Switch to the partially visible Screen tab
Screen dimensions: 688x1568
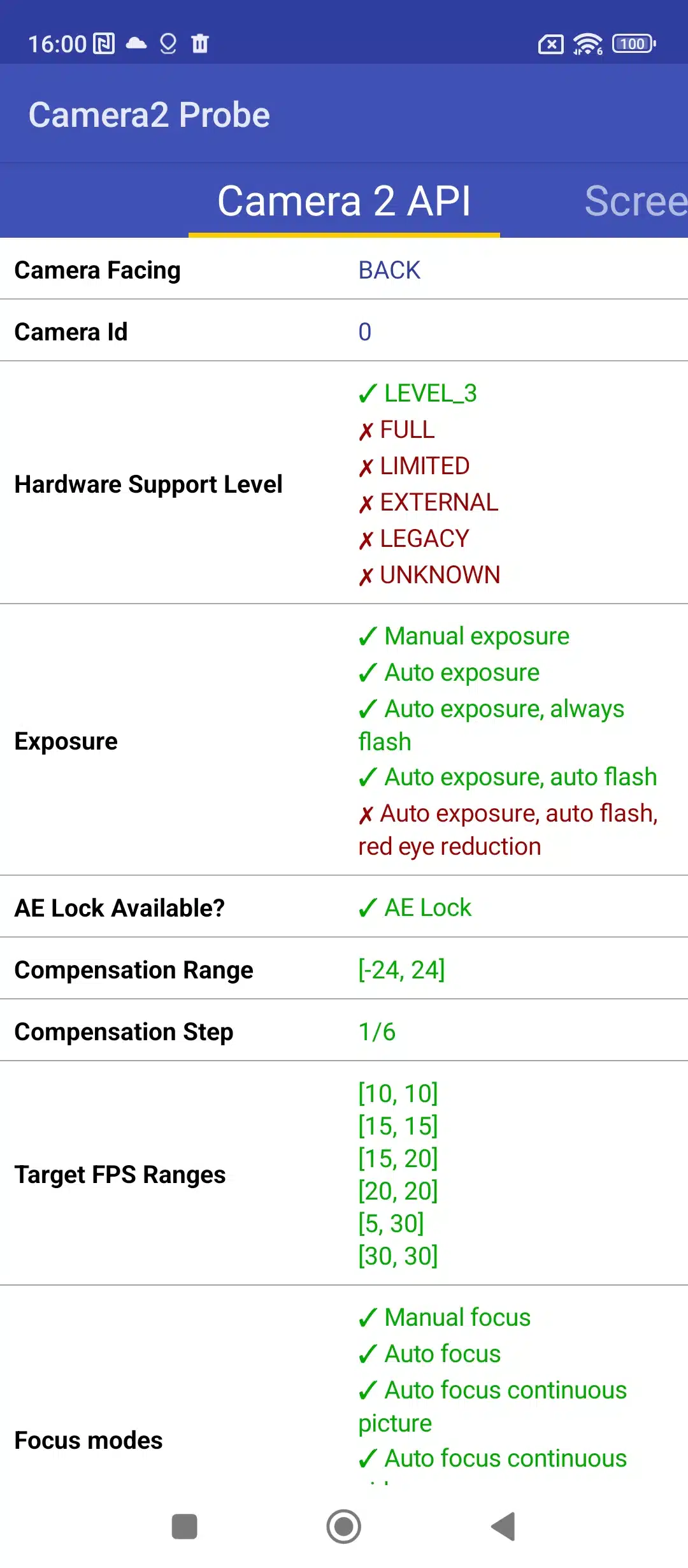[635, 201]
